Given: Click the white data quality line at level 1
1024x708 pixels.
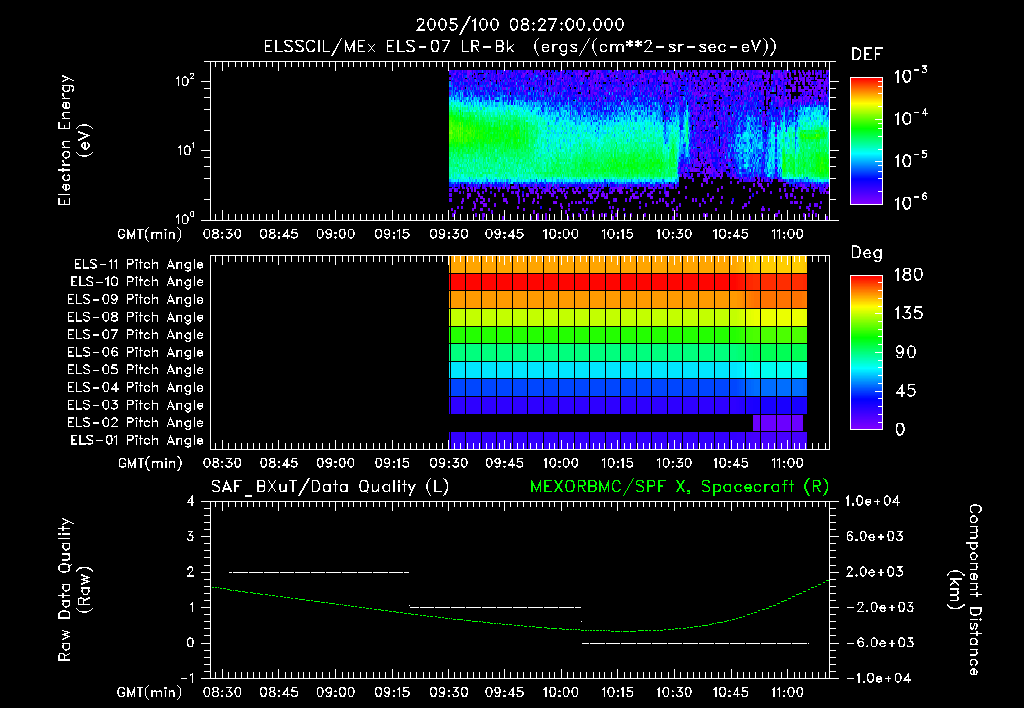Looking at the screenshot, I should [495, 607].
